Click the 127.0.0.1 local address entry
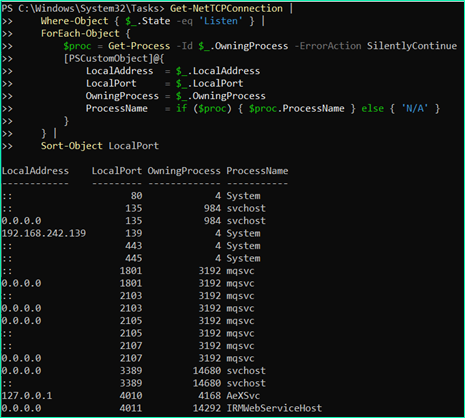465x418 pixels. point(27,396)
